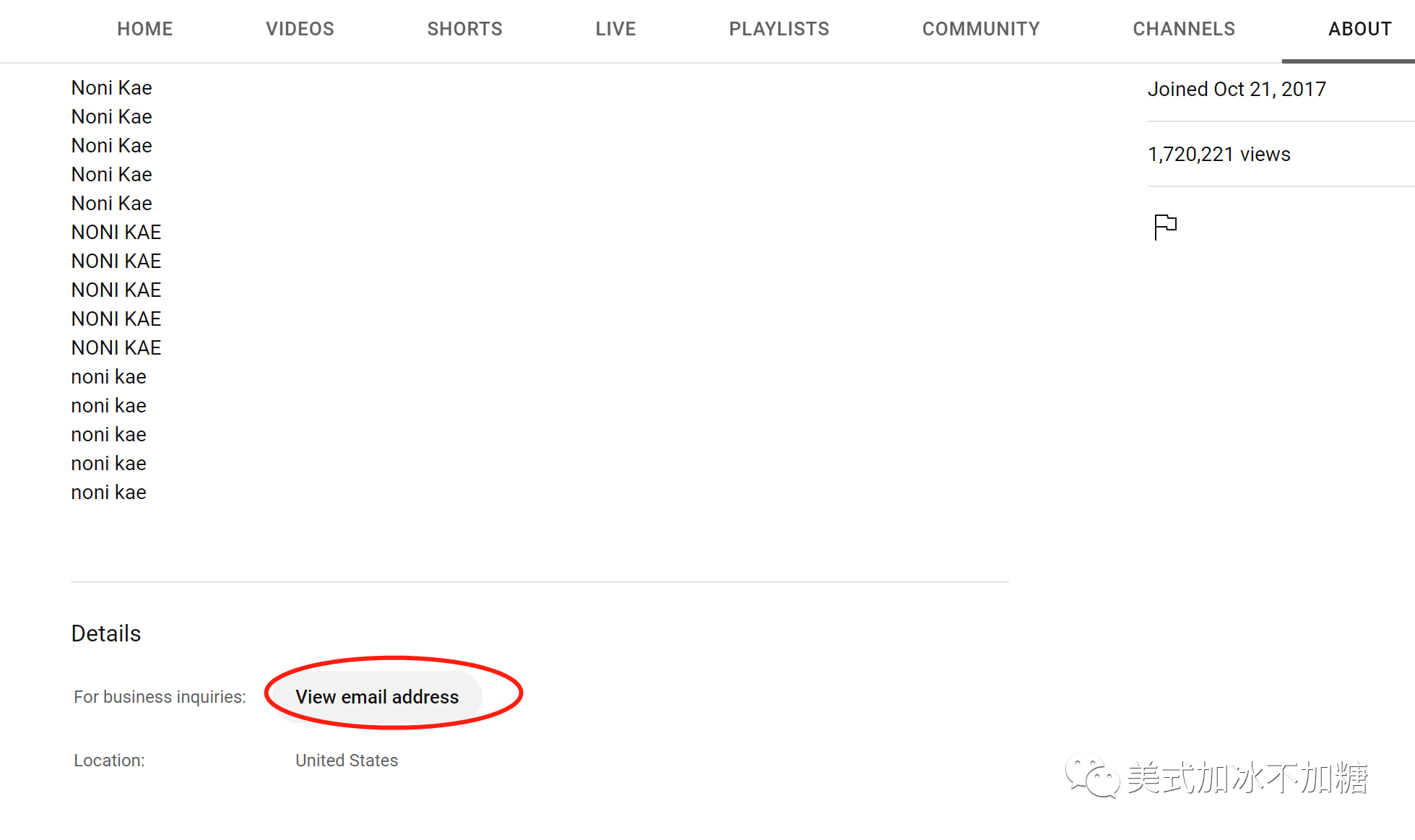Click the Details section heading
The image size is (1415, 840).
coord(106,633)
